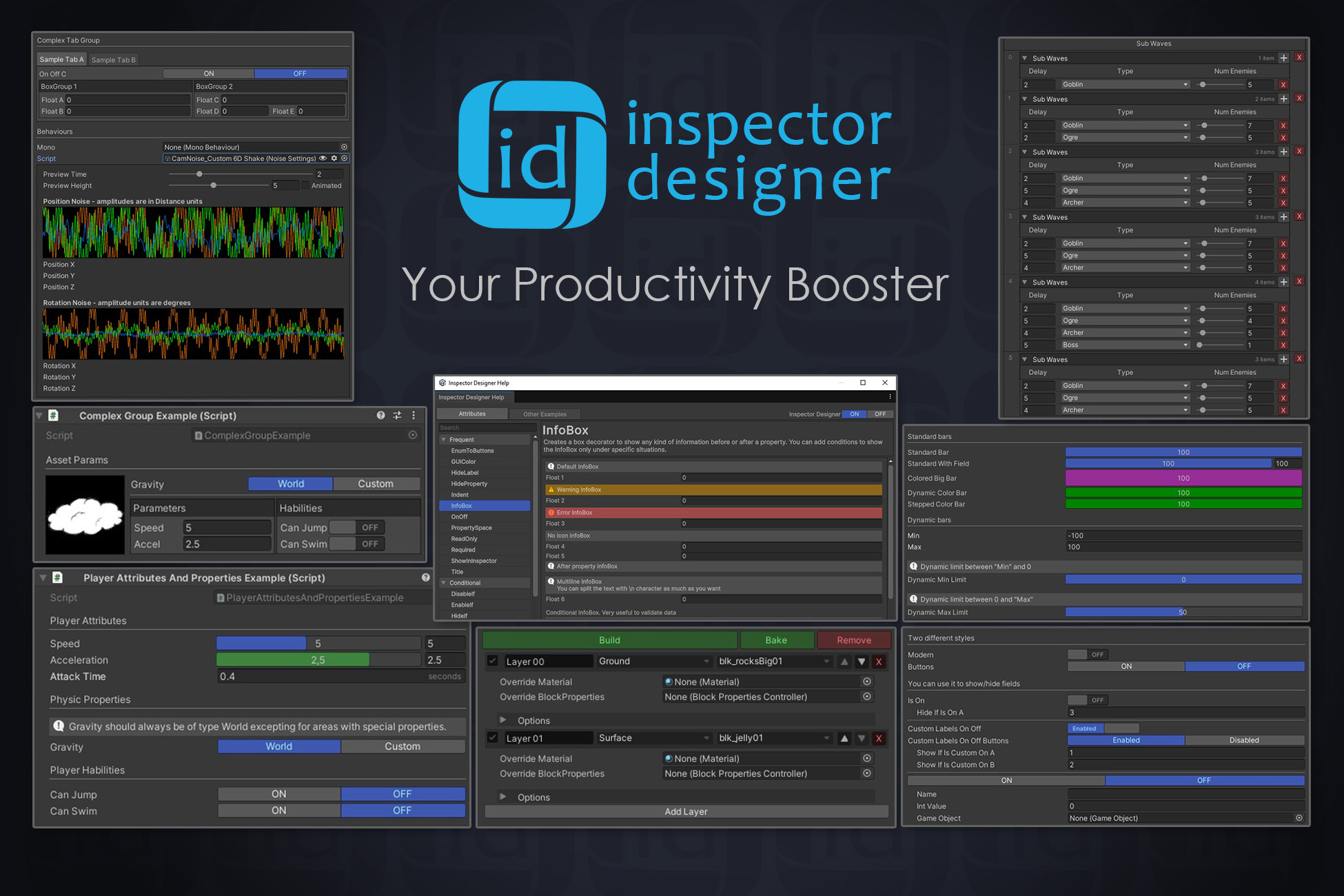This screenshot has width=1344, height=896.
Task: Open the Ground type dropdown for Layer 00
Action: coord(653,662)
